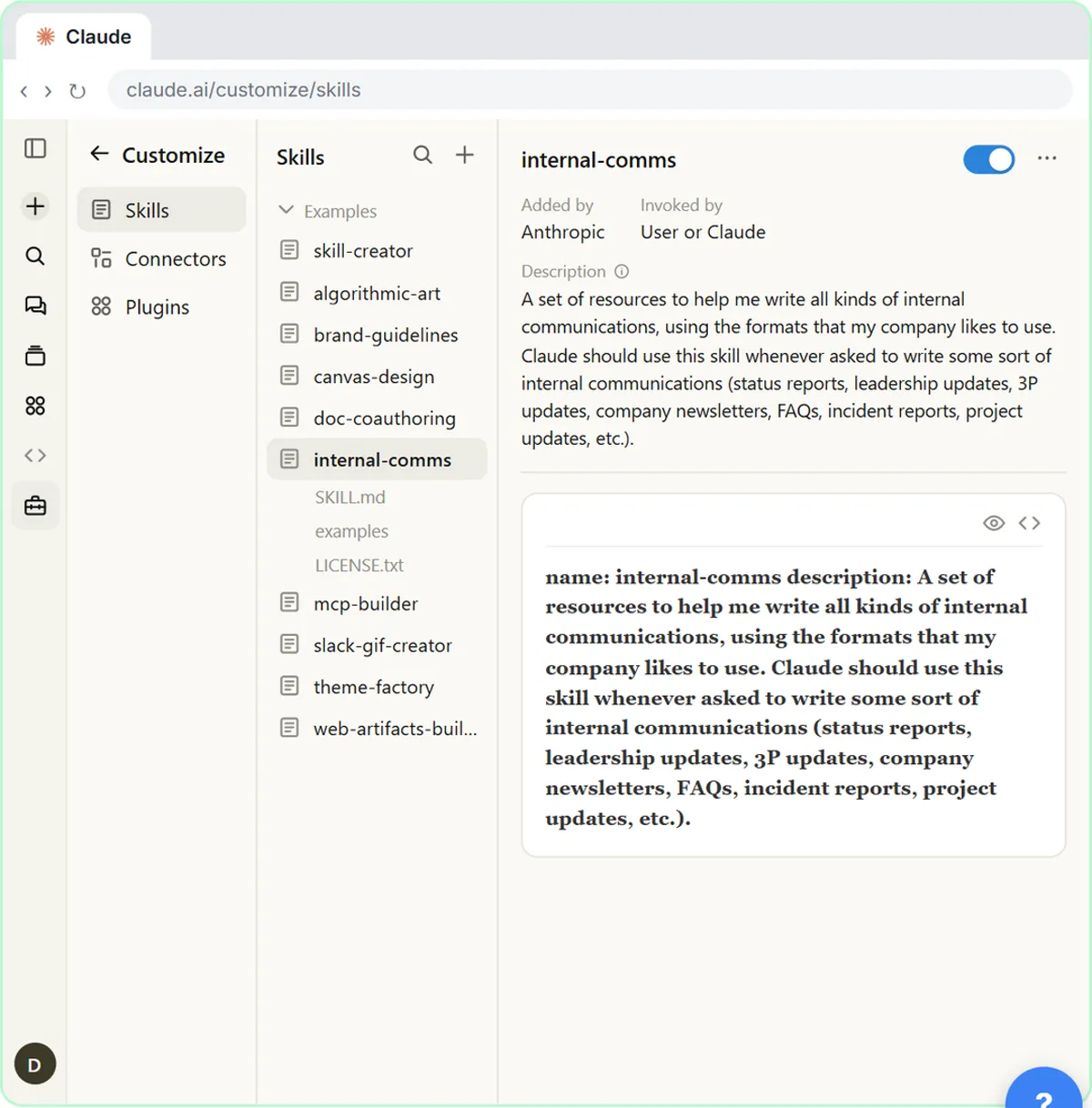This screenshot has height=1108, width=1092.
Task: Open chats icon in left rail
Action: [x=35, y=306]
